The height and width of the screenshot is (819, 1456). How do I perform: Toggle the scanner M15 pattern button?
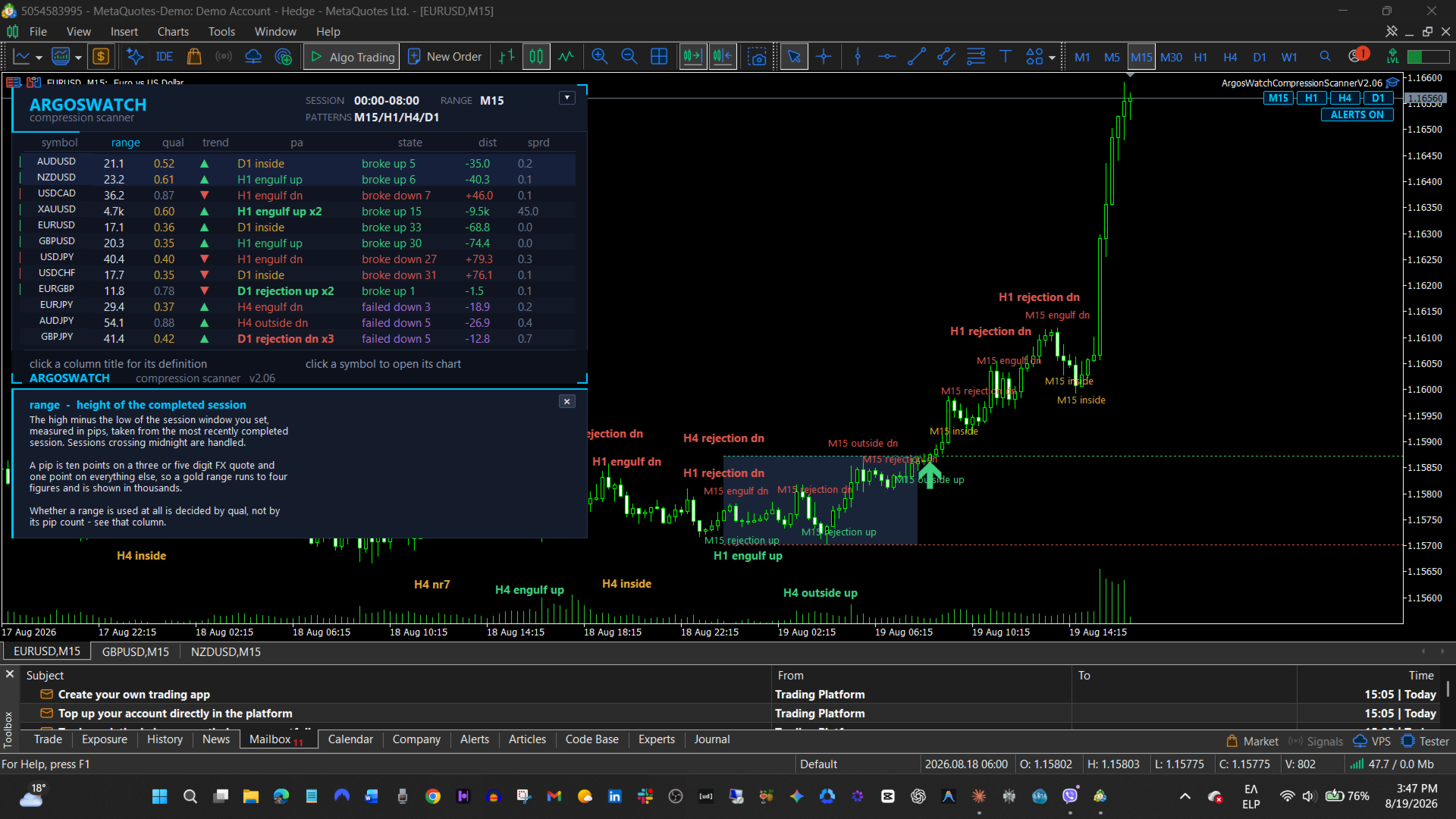pyautogui.click(x=1279, y=98)
